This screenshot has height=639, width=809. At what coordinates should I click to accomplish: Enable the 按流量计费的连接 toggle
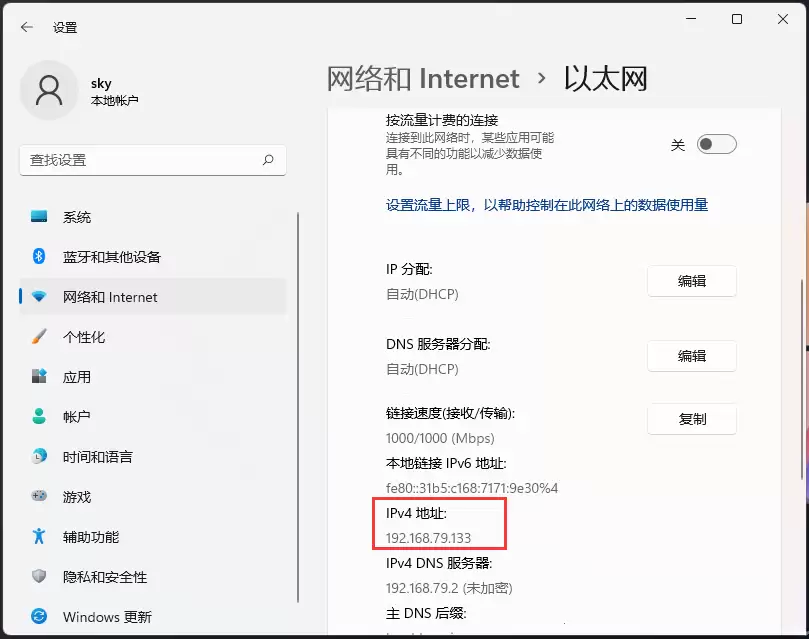(x=716, y=144)
